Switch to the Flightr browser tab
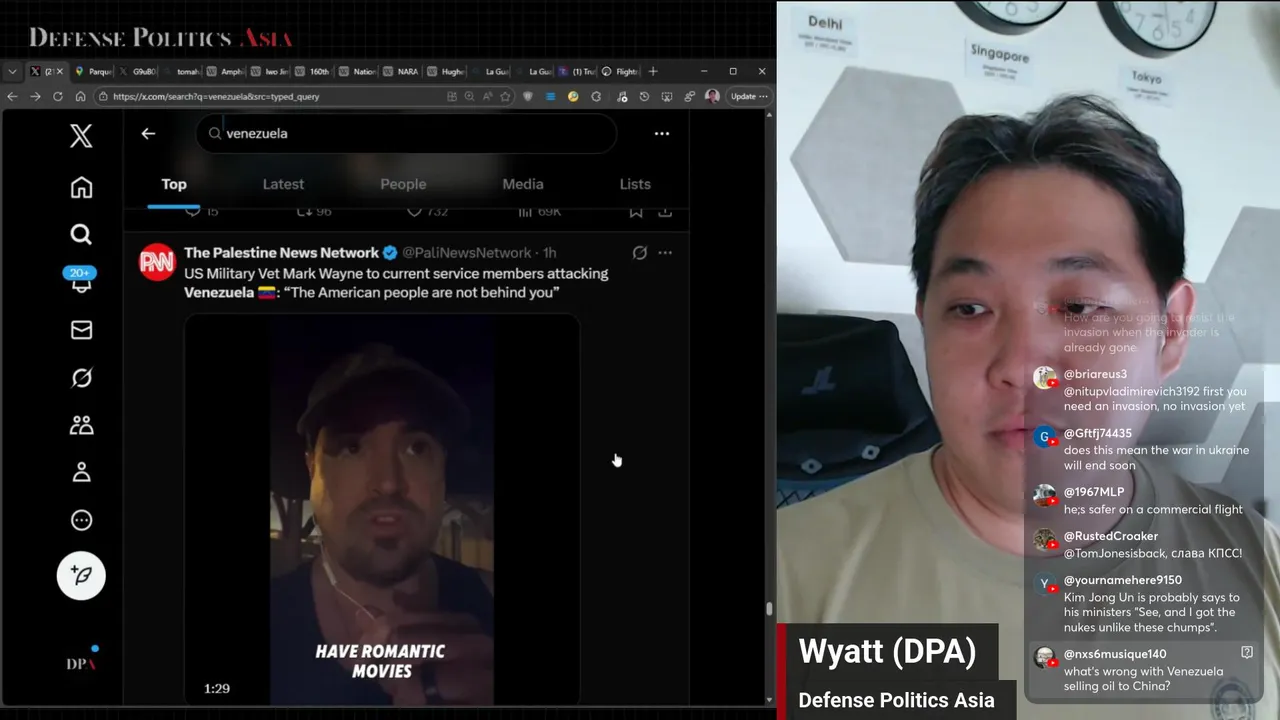This screenshot has height=720, width=1280. (x=621, y=72)
